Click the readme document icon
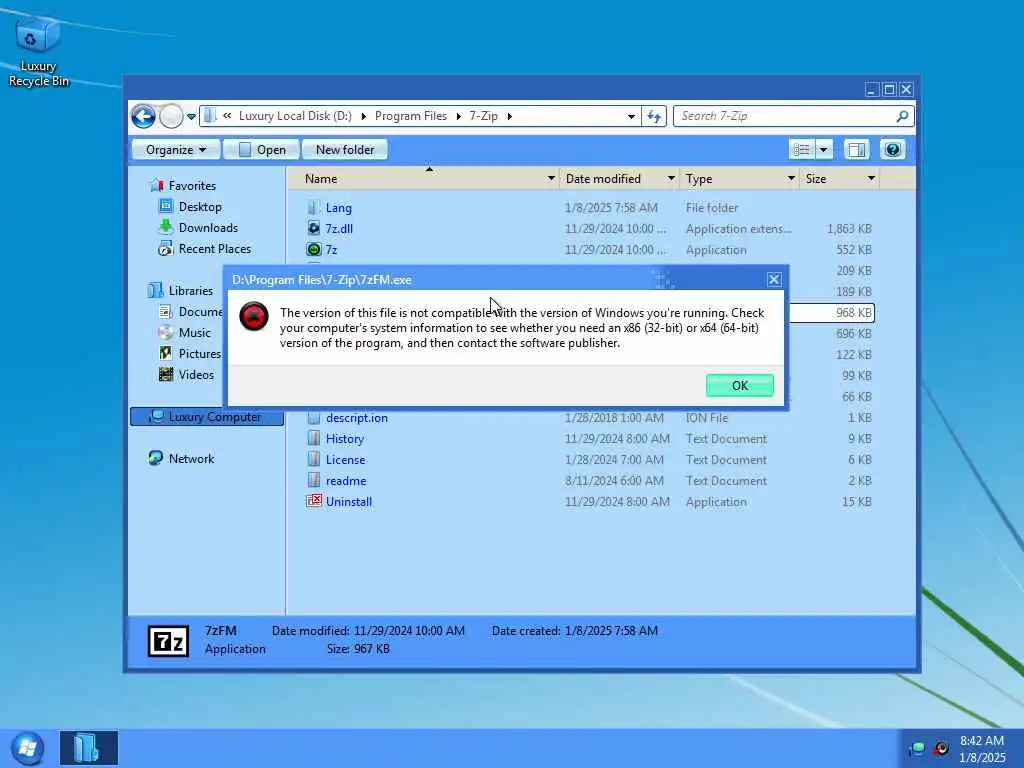Viewport: 1024px width, 768px height. click(314, 480)
